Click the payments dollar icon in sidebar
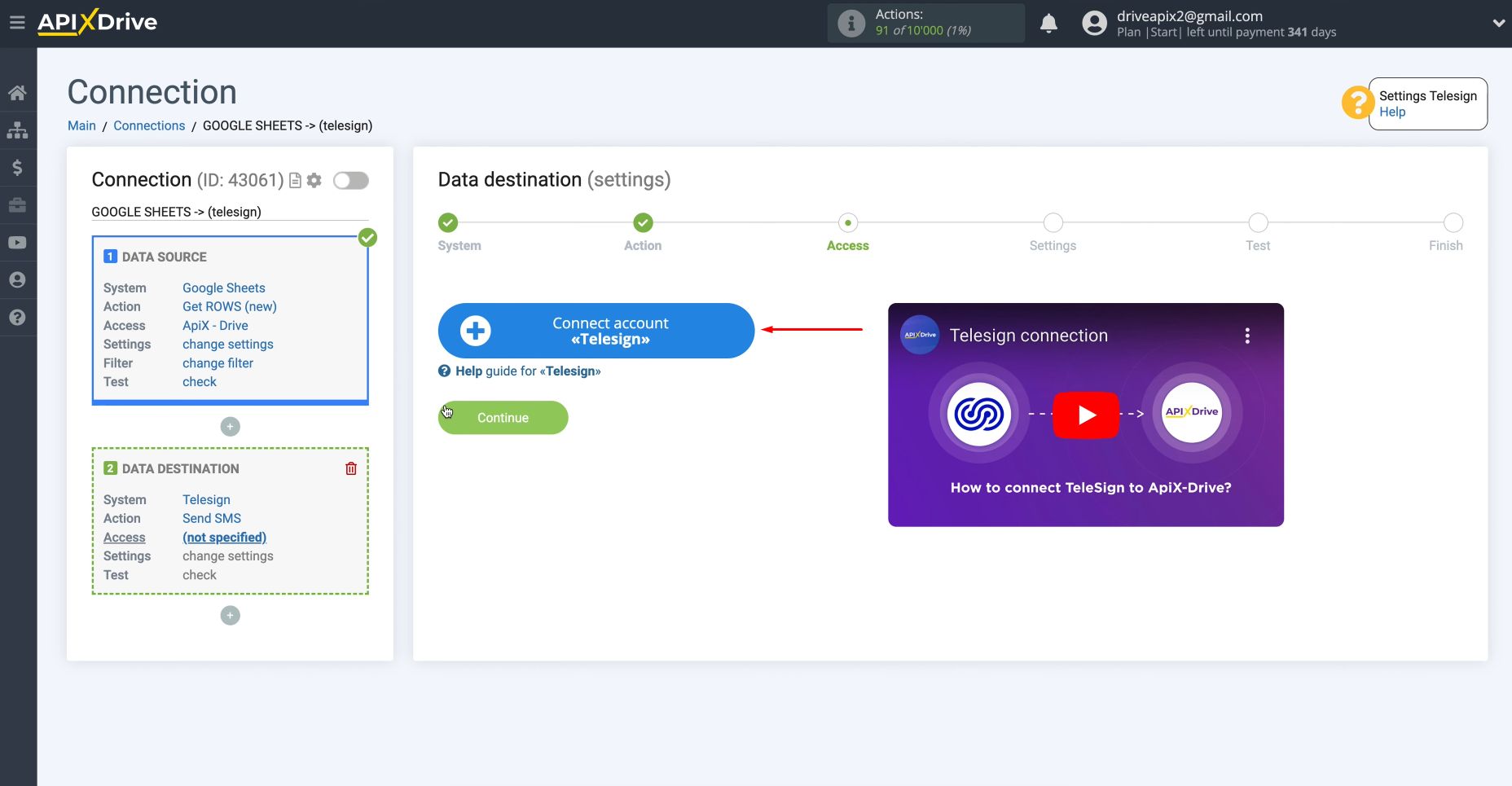The image size is (1512, 786). 18,168
